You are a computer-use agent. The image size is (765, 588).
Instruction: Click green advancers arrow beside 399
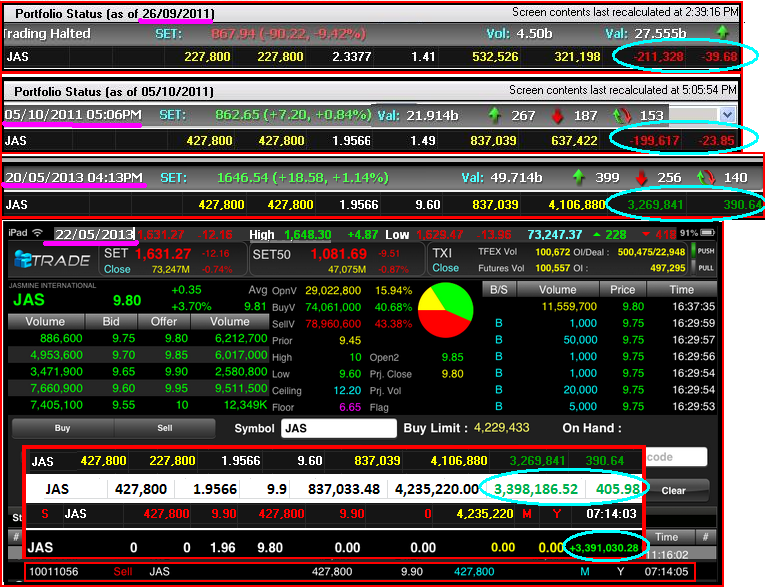click(x=578, y=177)
